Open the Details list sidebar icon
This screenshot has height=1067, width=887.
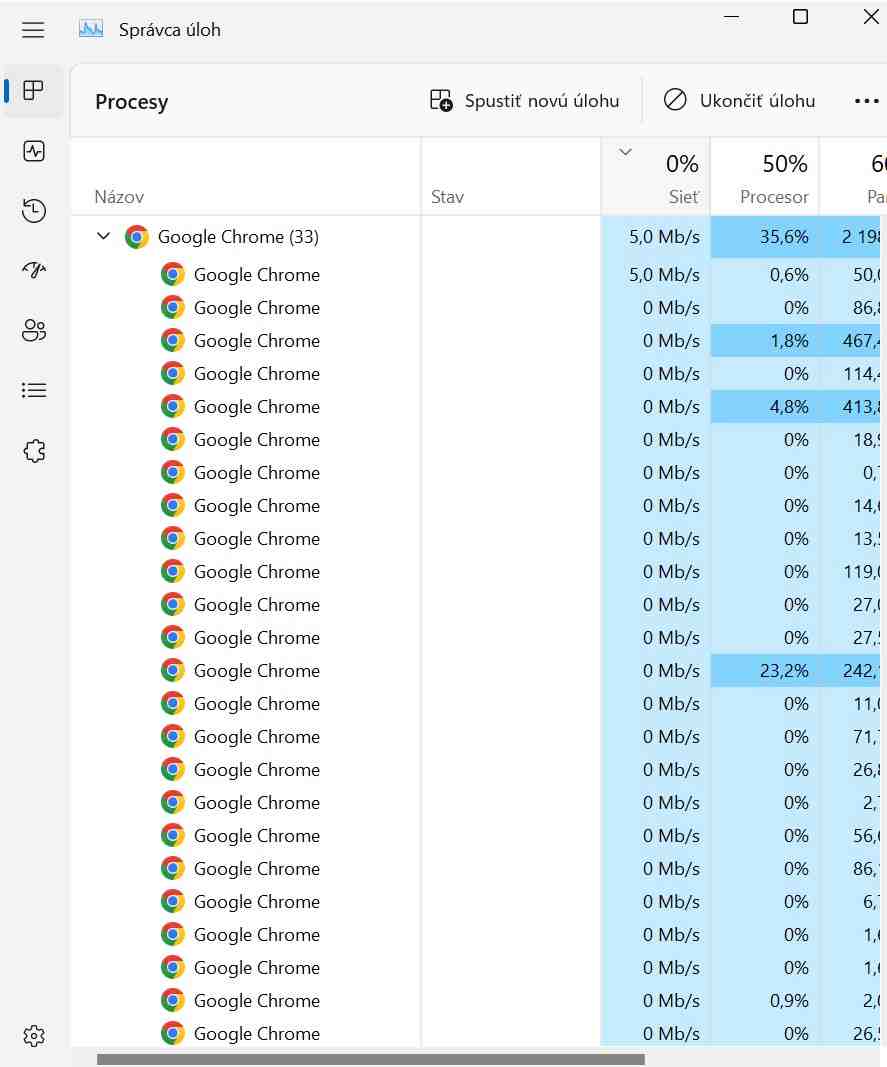tap(33, 391)
